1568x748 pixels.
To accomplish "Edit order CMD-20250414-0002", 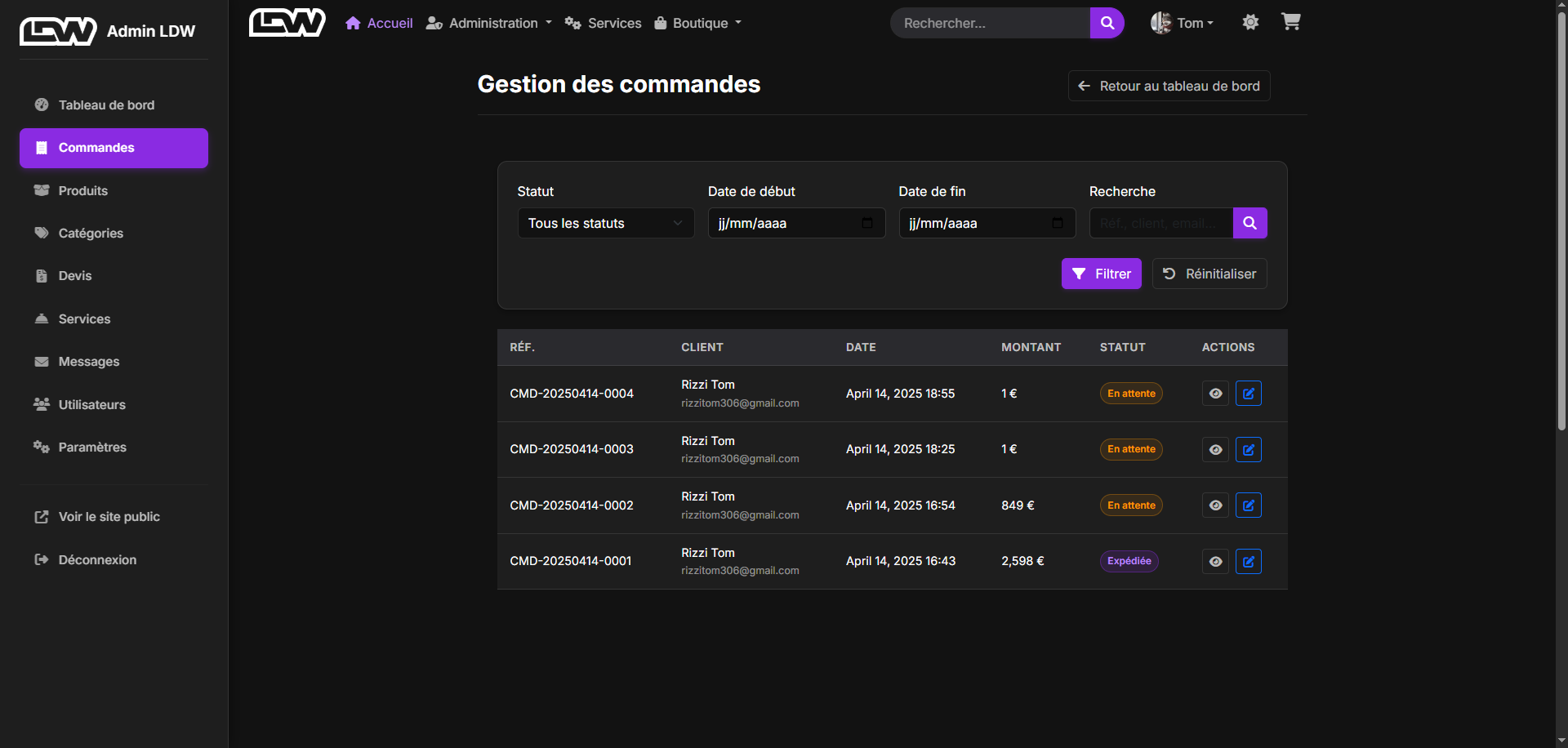I will [x=1248, y=505].
